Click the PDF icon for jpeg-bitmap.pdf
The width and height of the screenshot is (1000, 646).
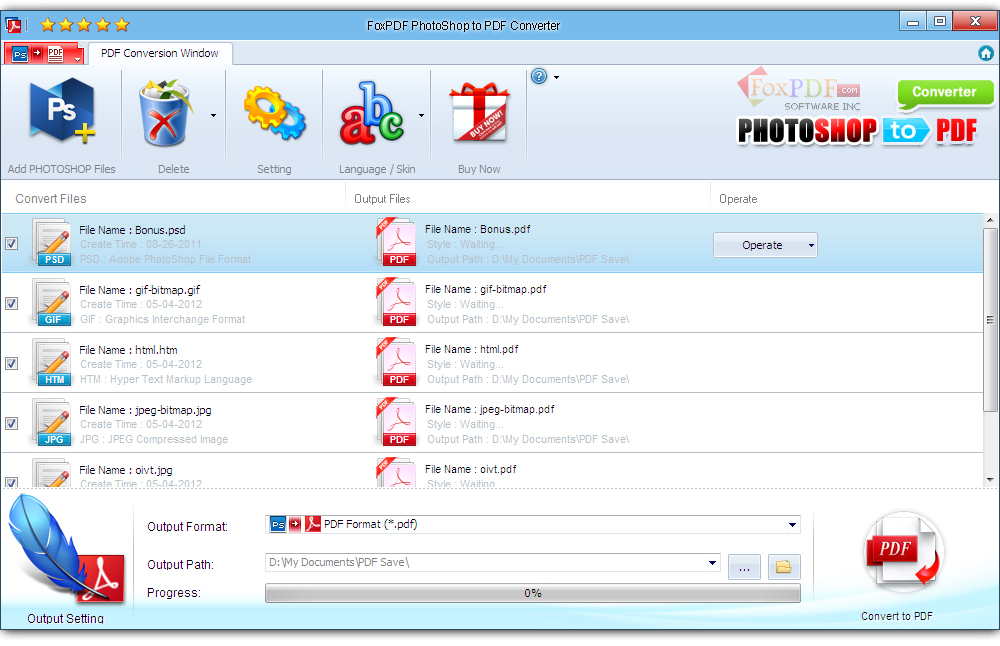[x=397, y=422]
